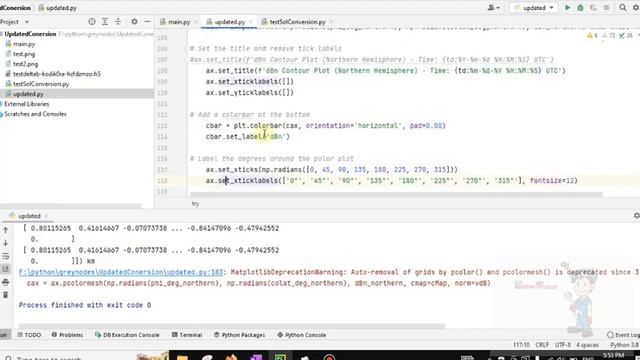Open the user account icon menu
The height and width of the screenshot is (360, 640).
[493, 8]
